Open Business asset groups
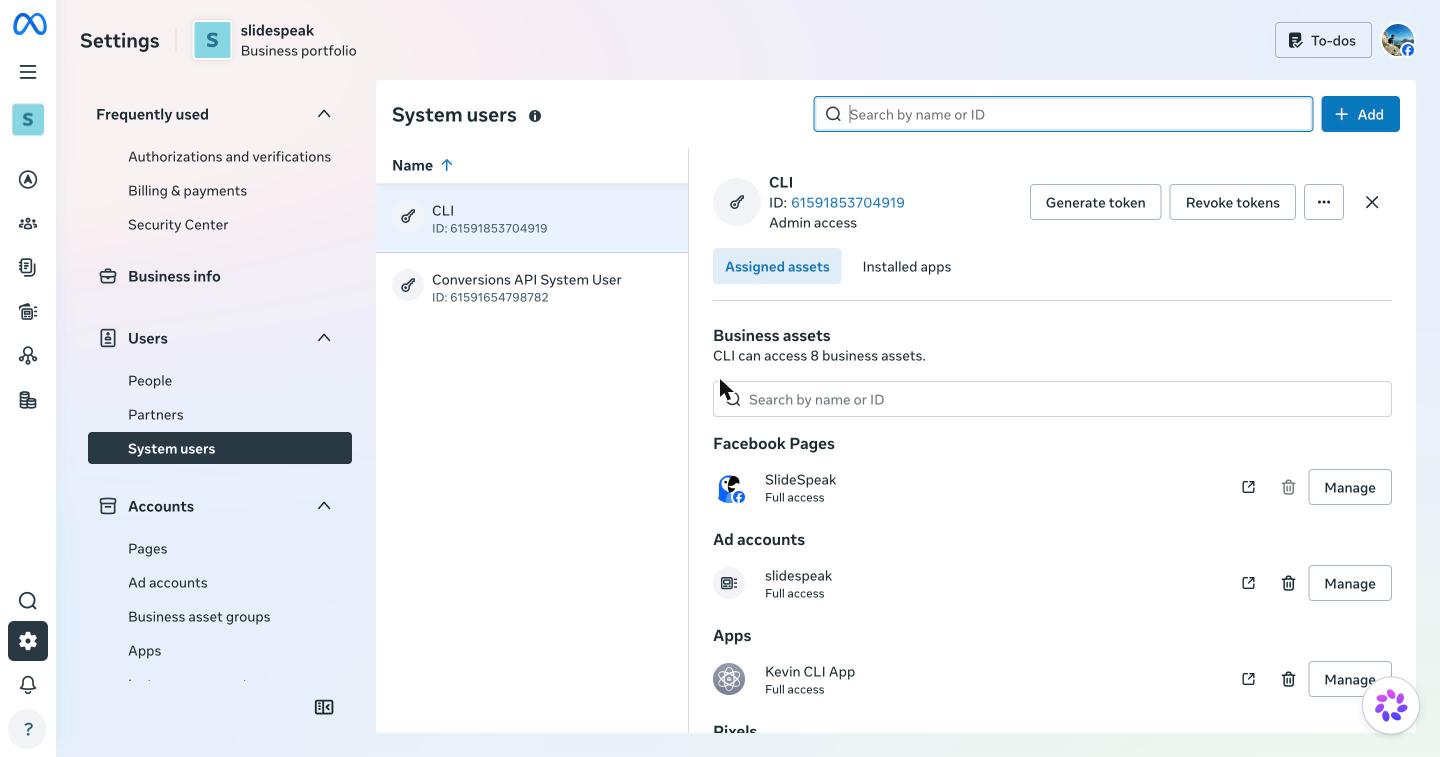 (x=199, y=617)
